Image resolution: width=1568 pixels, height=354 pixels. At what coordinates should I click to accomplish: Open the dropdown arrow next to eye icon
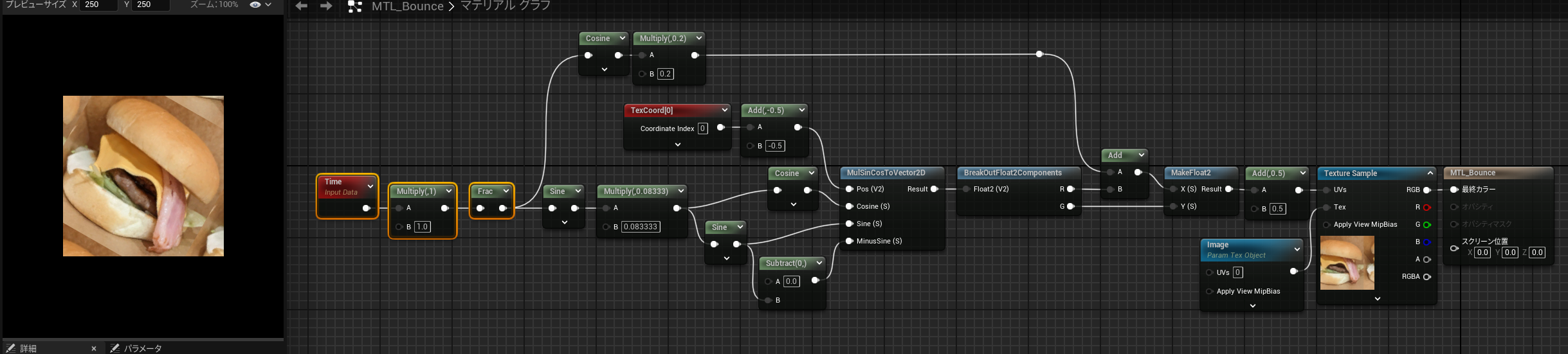(x=268, y=4)
